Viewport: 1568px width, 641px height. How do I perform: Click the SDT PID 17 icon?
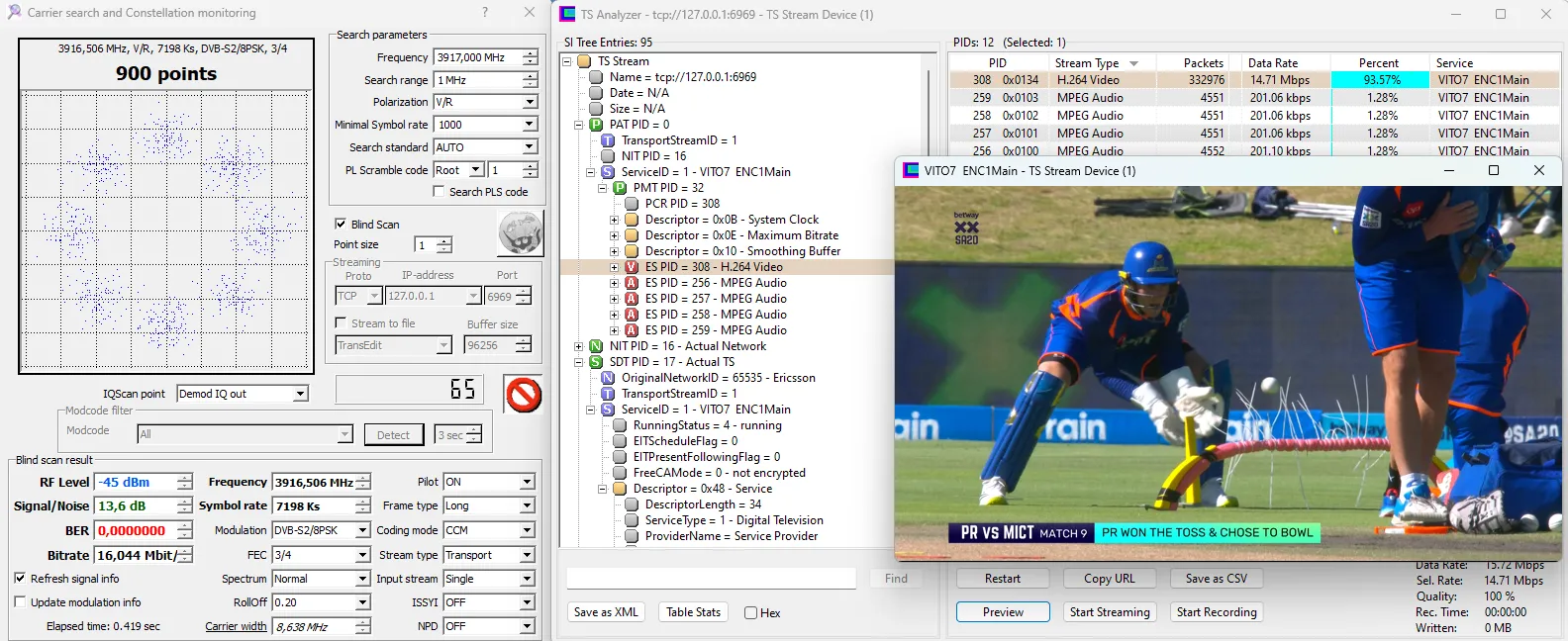click(596, 362)
